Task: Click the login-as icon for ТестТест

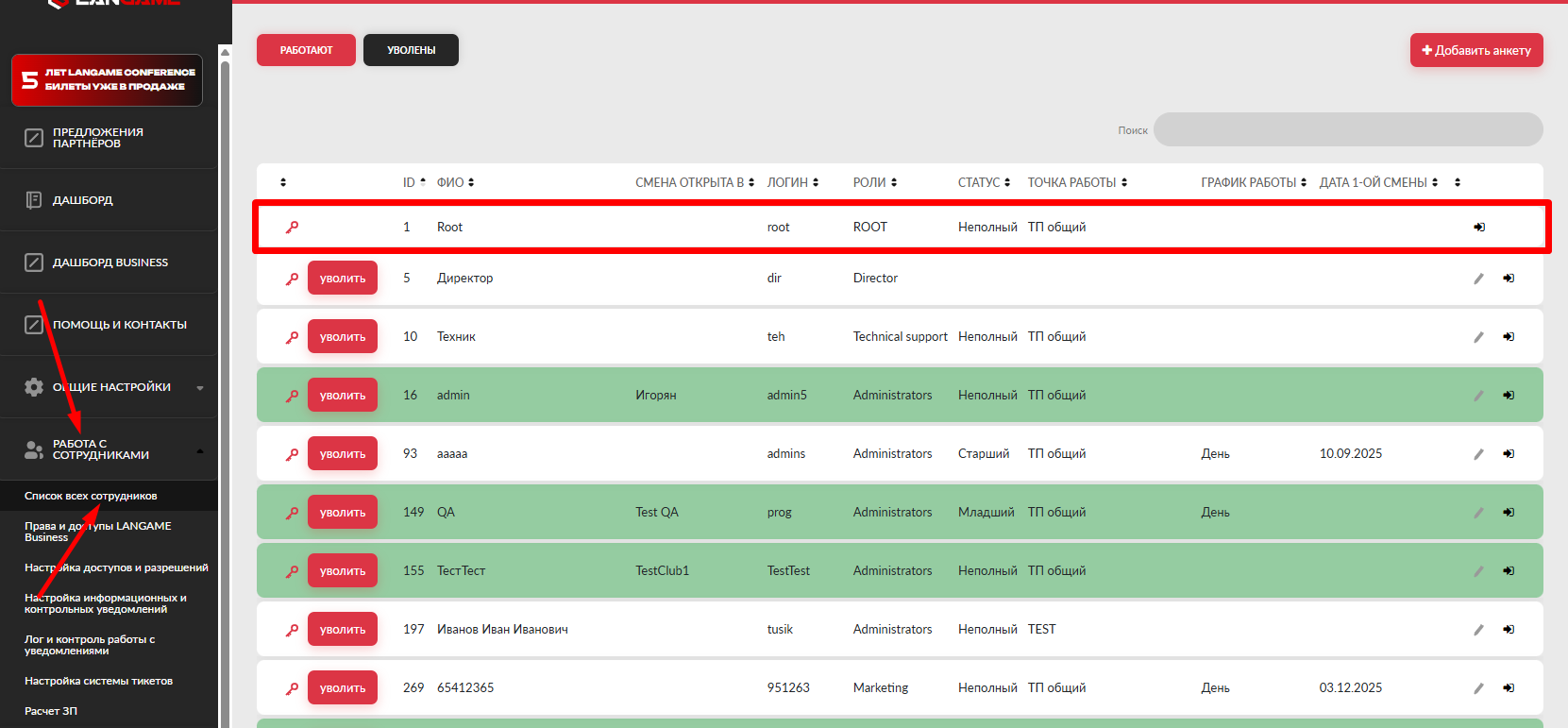Action: click(1509, 571)
